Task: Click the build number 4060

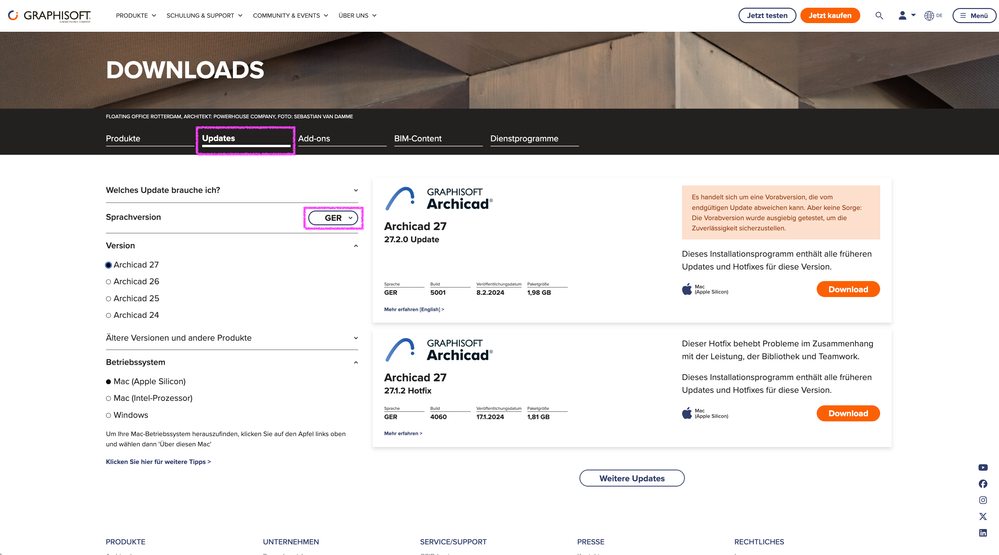Action: 438,417
